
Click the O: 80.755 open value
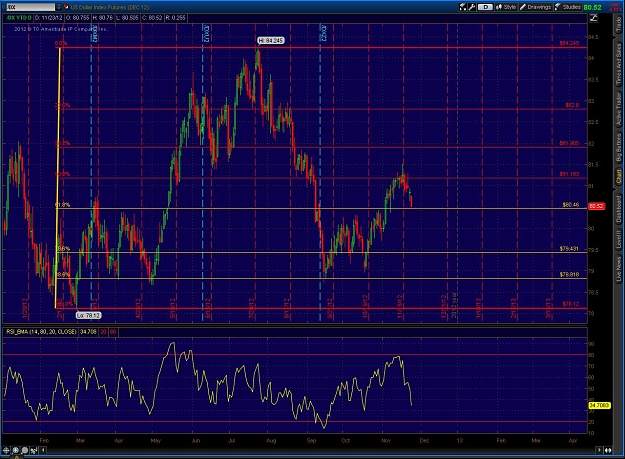click(x=77, y=18)
